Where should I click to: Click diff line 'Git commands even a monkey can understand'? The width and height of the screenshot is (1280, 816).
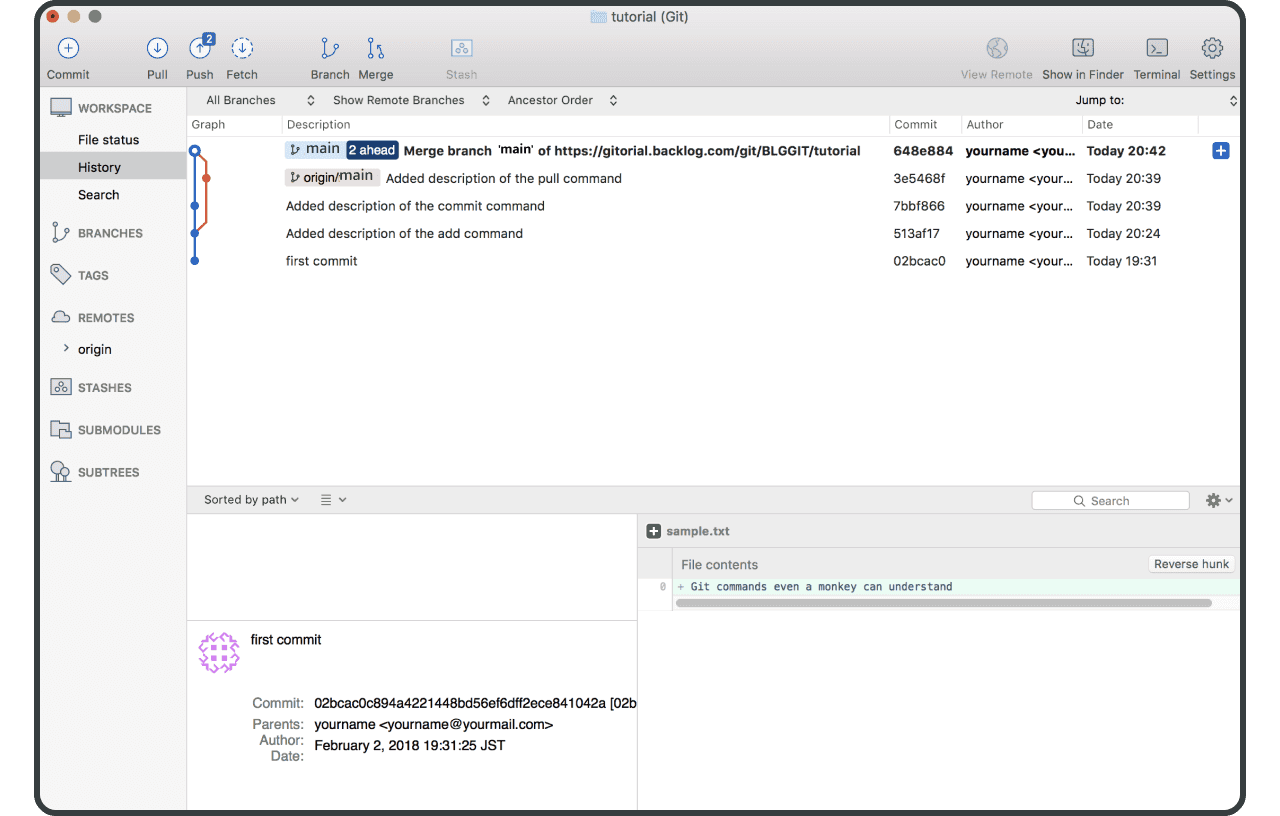pyautogui.click(x=821, y=587)
